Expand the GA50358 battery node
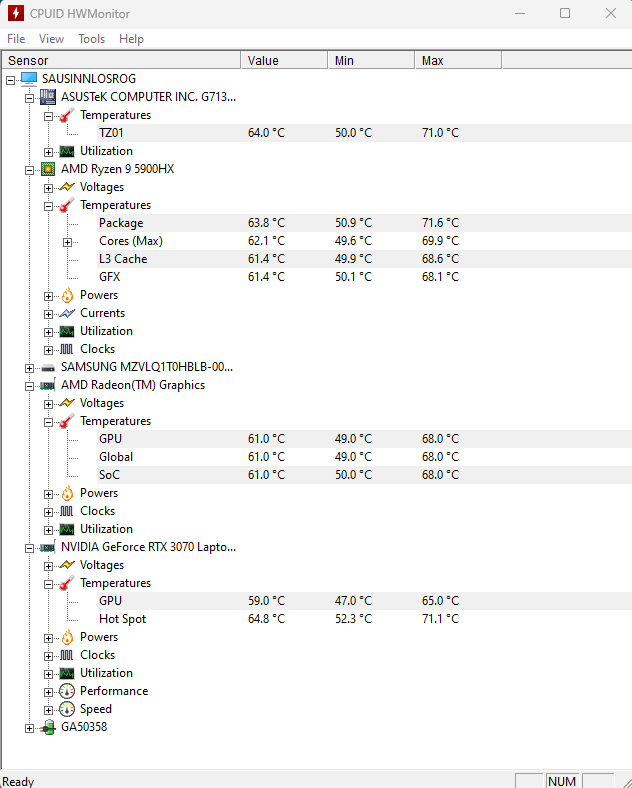The image size is (632, 788). 30,728
